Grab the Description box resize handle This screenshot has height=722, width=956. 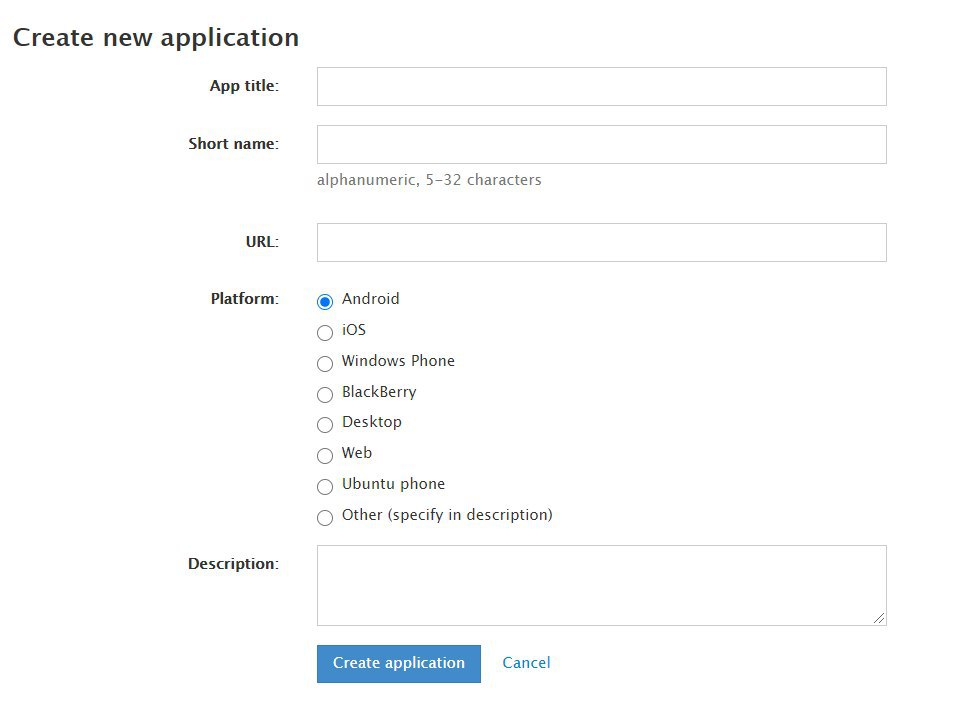pos(879,618)
